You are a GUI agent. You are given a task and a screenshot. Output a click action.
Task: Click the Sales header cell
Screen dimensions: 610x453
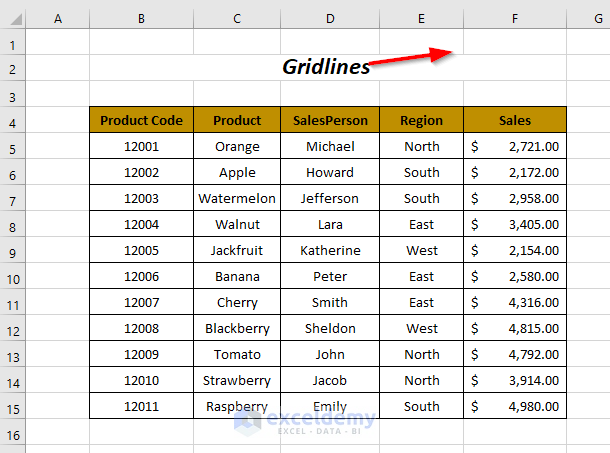[515, 120]
